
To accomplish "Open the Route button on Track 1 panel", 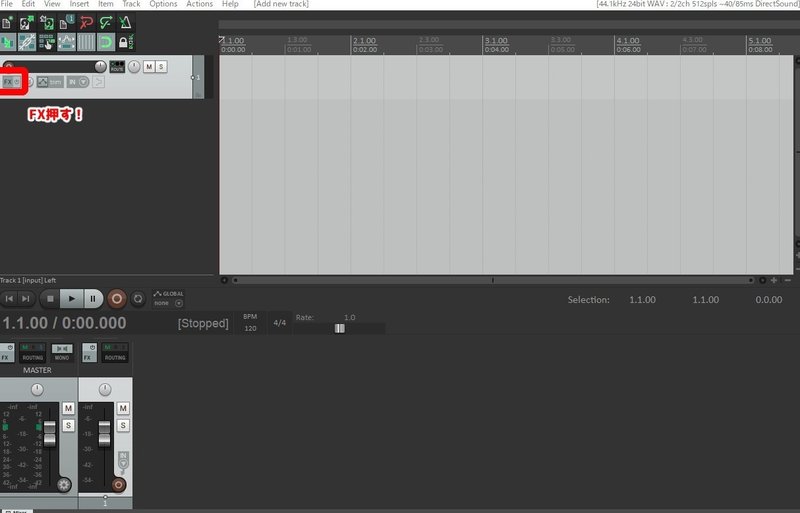I will pos(117,66).
